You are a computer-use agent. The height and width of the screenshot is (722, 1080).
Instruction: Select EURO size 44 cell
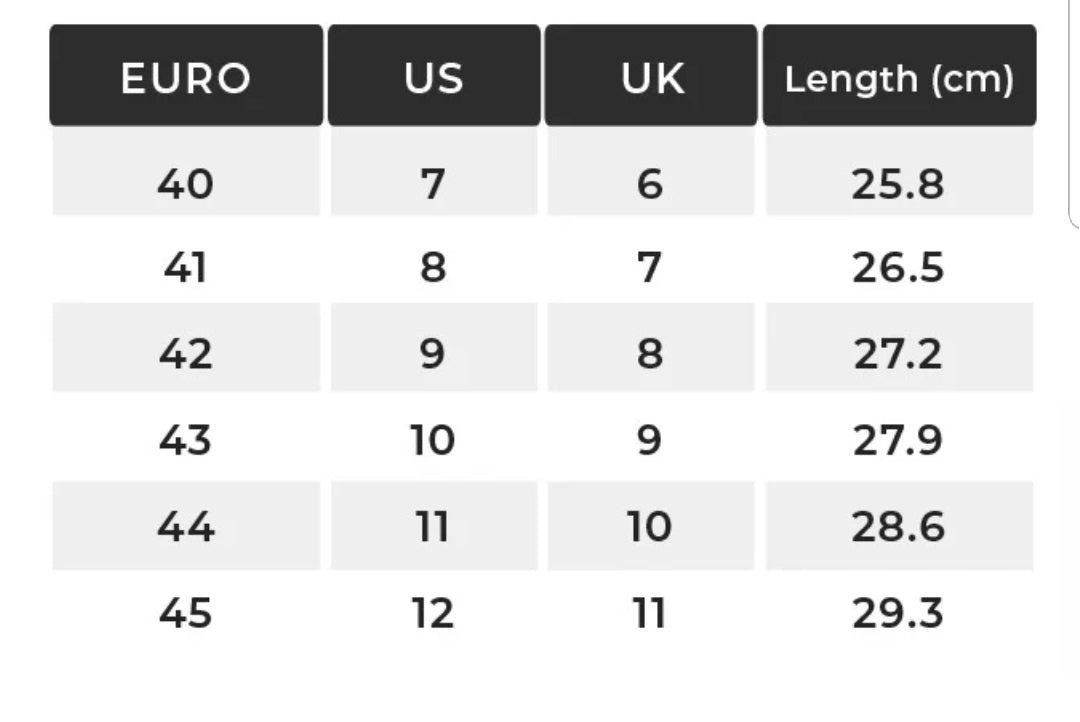pyautogui.click(x=186, y=526)
